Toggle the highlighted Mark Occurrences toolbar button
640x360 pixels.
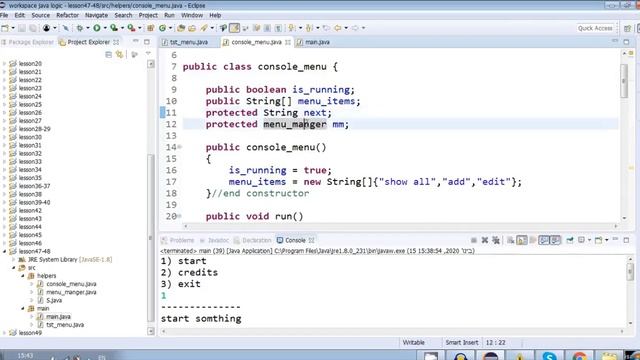pyautogui.click(x=234, y=28)
